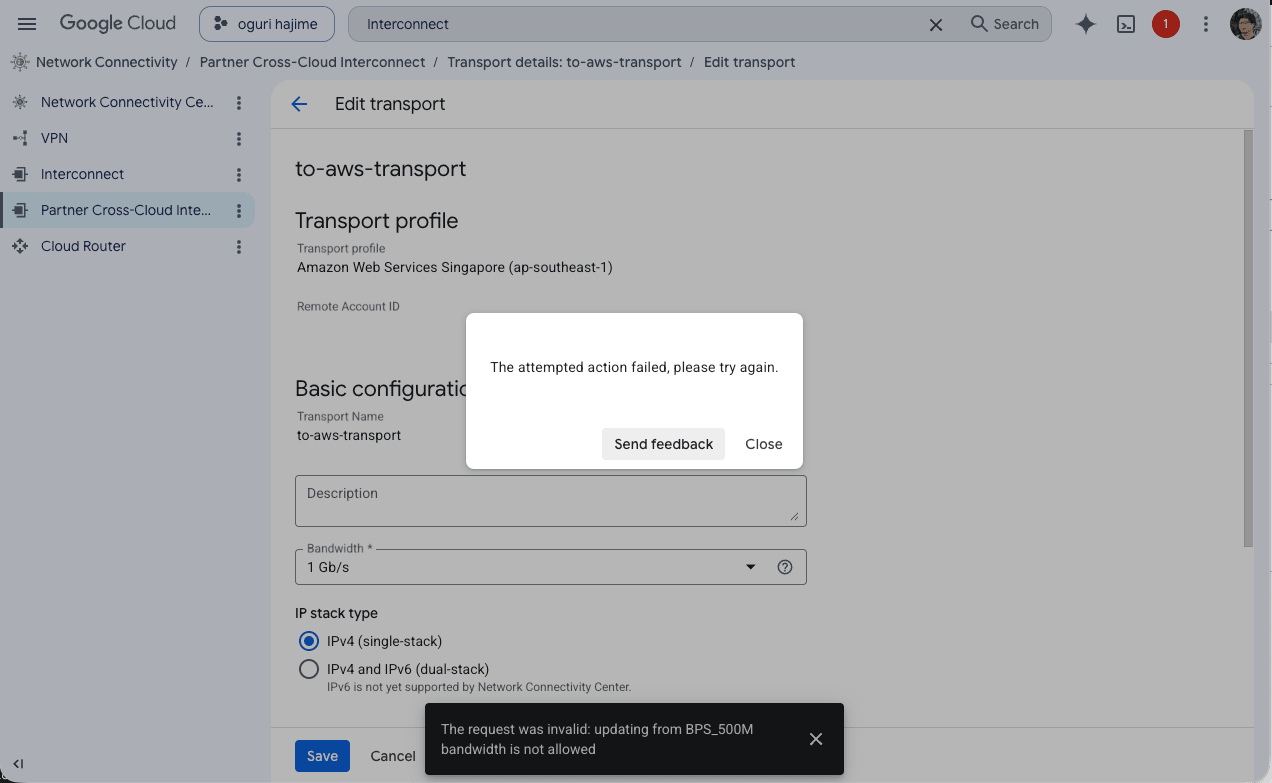Screen dimensions: 1272x783
Task: Dismiss the invalid request toast notification
Action: (816, 739)
